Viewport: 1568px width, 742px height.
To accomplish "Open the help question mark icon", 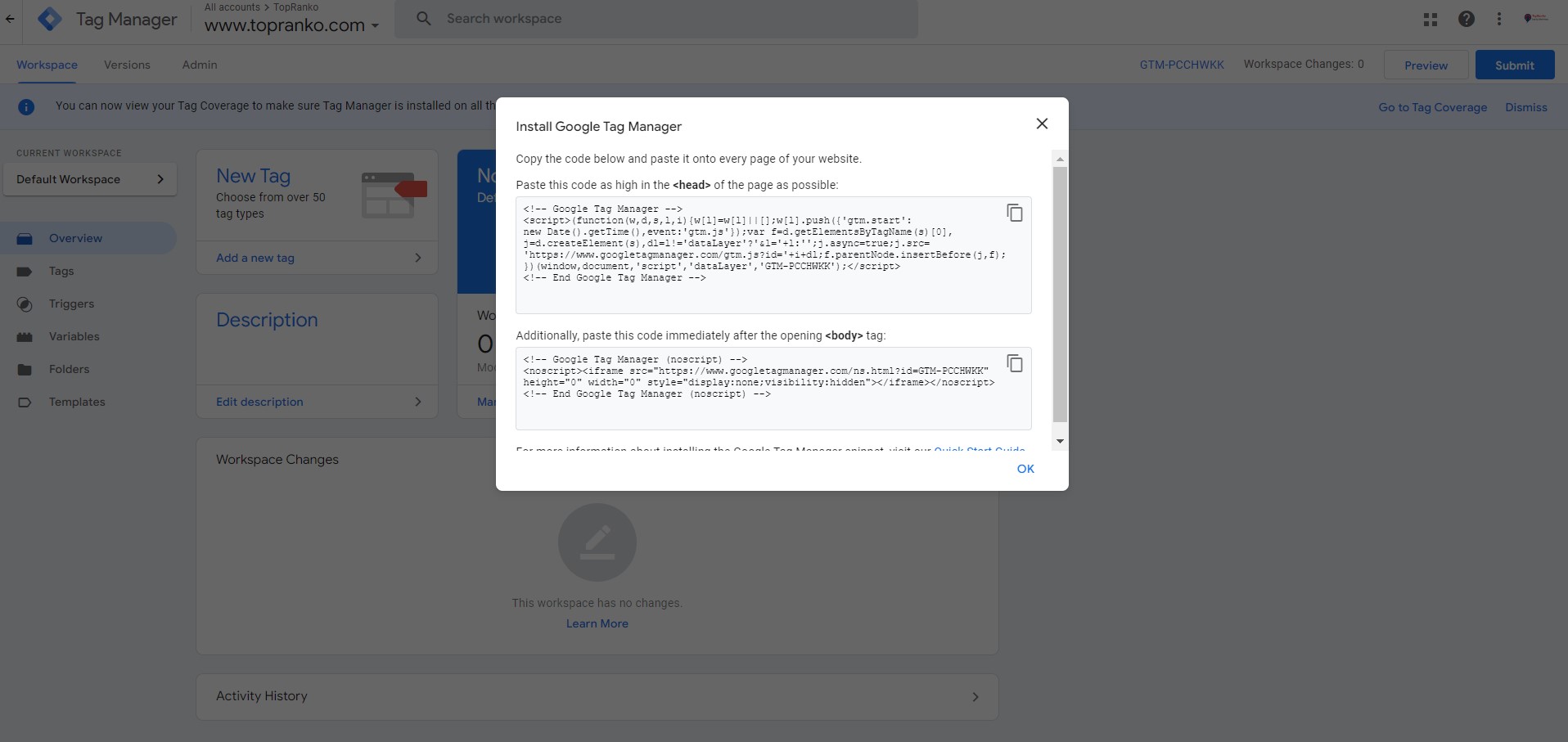I will (1466, 19).
